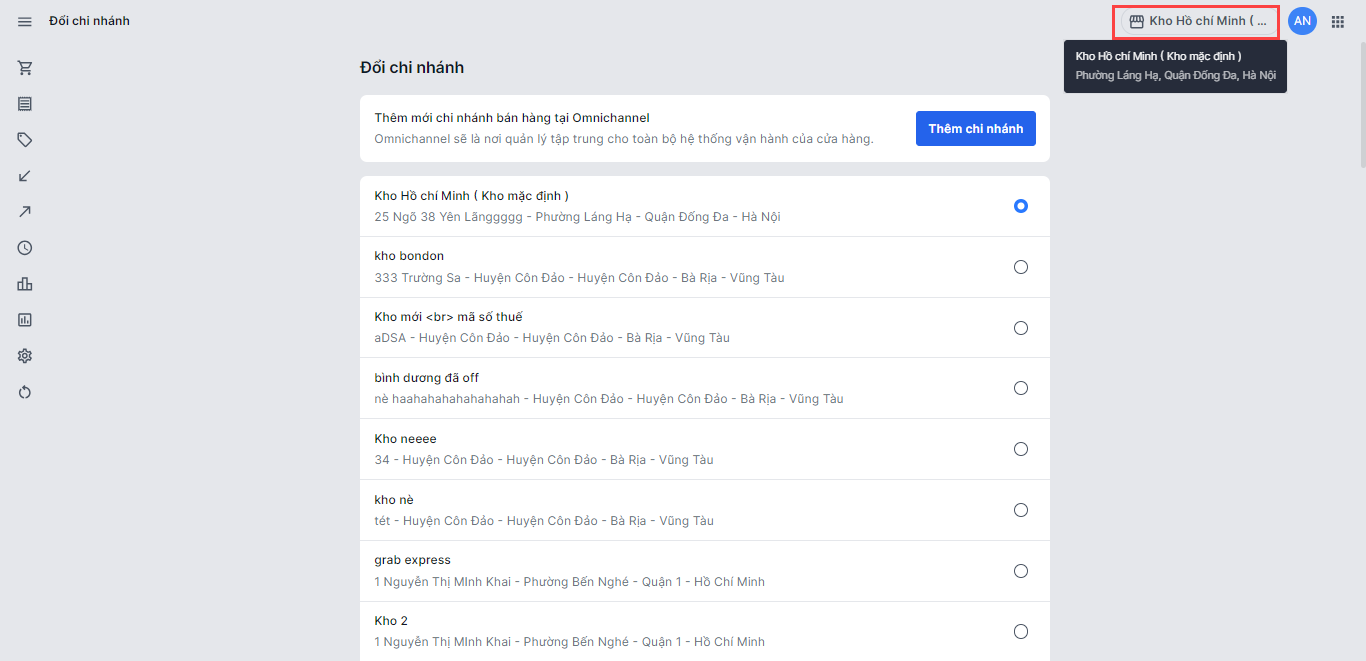The image size is (1366, 661).
Task: Open the apps grid icon
Action: pos(1338,21)
